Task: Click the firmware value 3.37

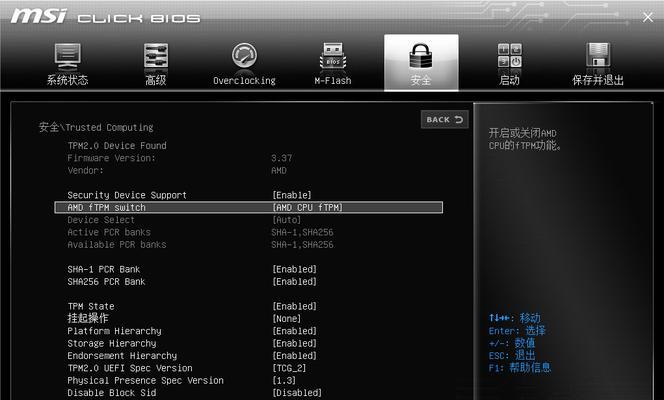Action: (282, 158)
